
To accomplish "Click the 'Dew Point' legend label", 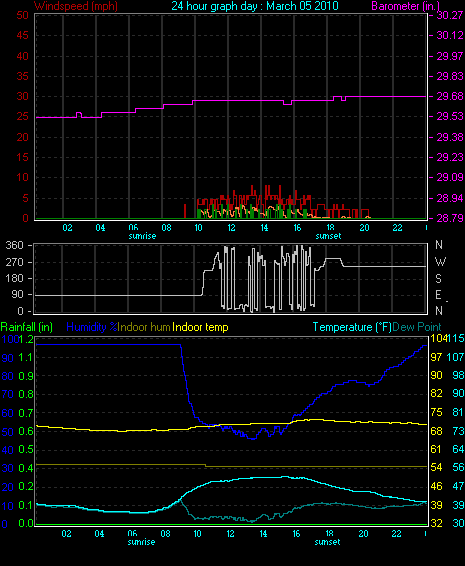I will click(417, 327).
